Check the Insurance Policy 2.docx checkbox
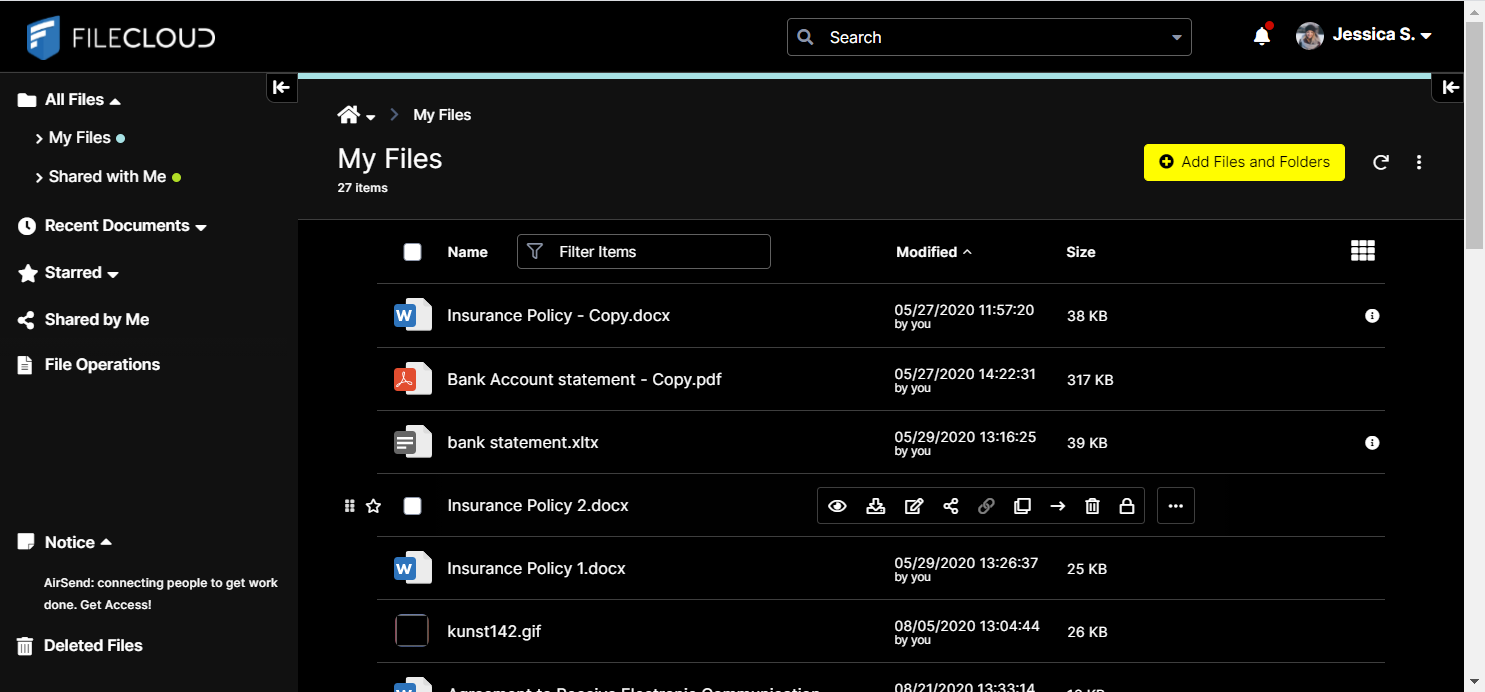This screenshot has height=692, width=1485. 412,506
